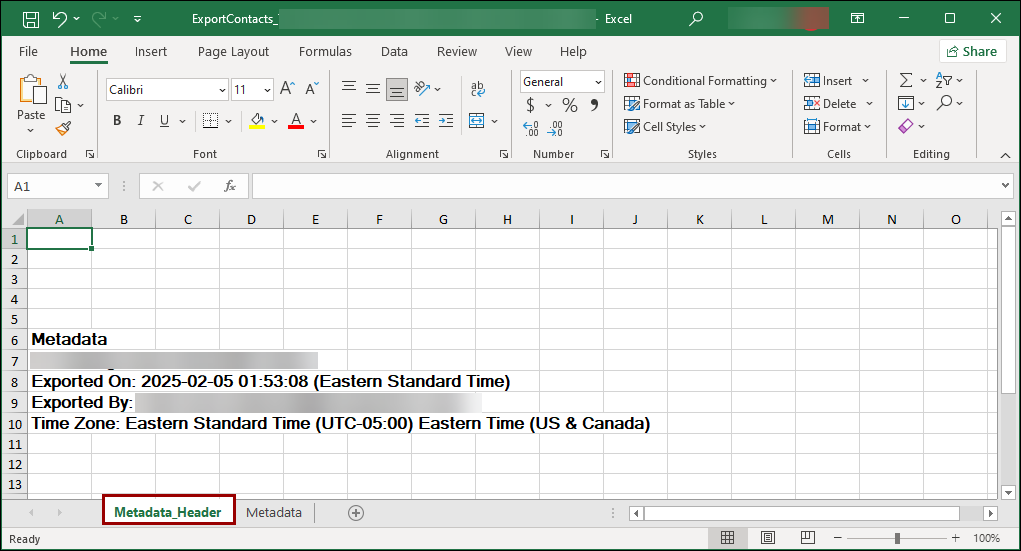Open the Formulas ribbon tab
The width and height of the screenshot is (1021, 551).
[325, 51]
